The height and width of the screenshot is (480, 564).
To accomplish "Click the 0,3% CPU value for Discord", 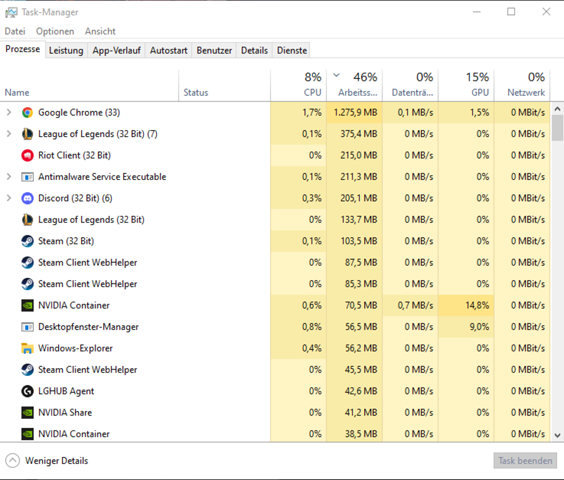I will pyautogui.click(x=311, y=198).
